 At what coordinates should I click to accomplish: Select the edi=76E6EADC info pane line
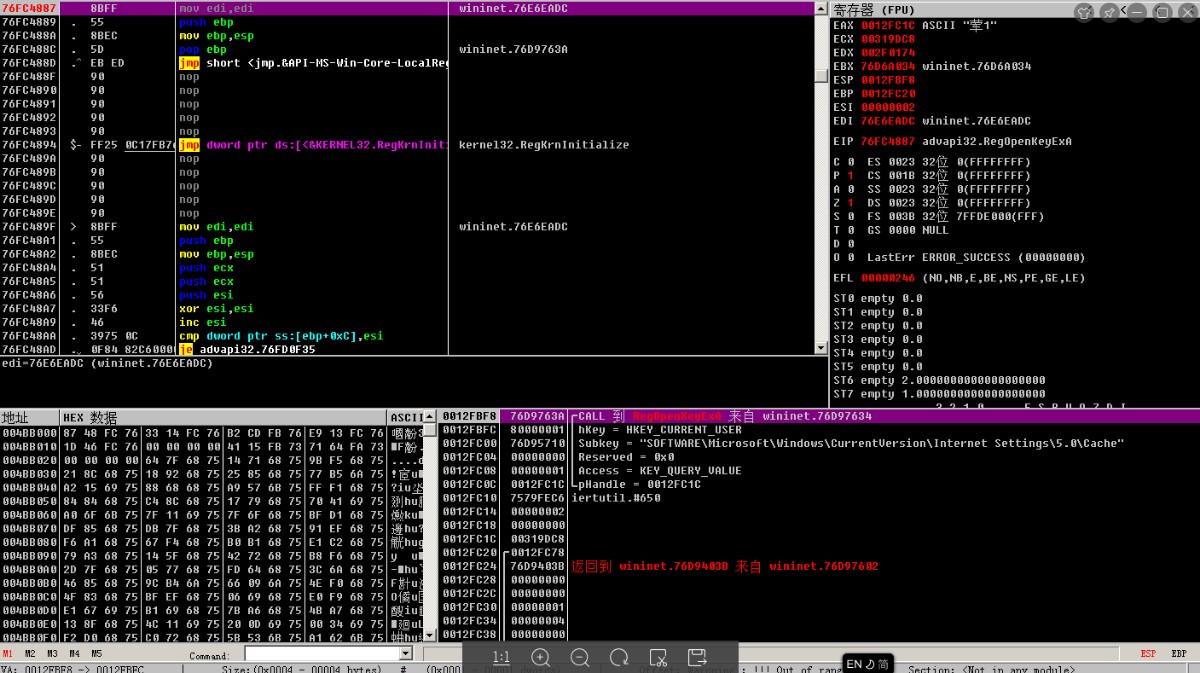click(x=108, y=363)
